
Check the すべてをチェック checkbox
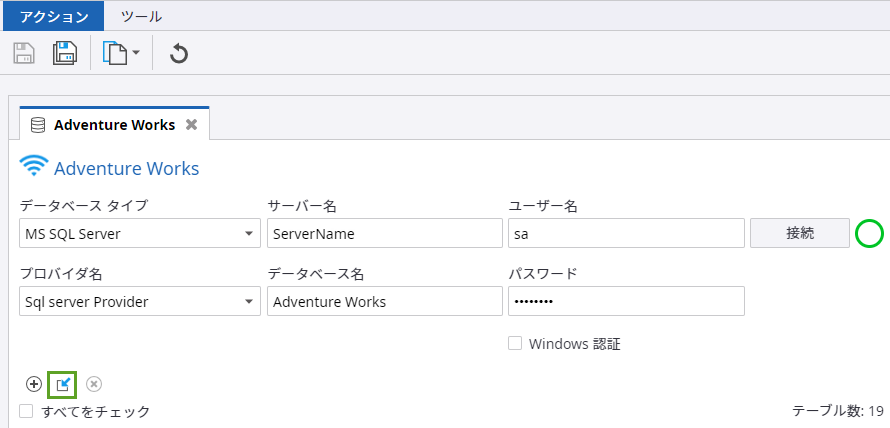tap(27, 411)
